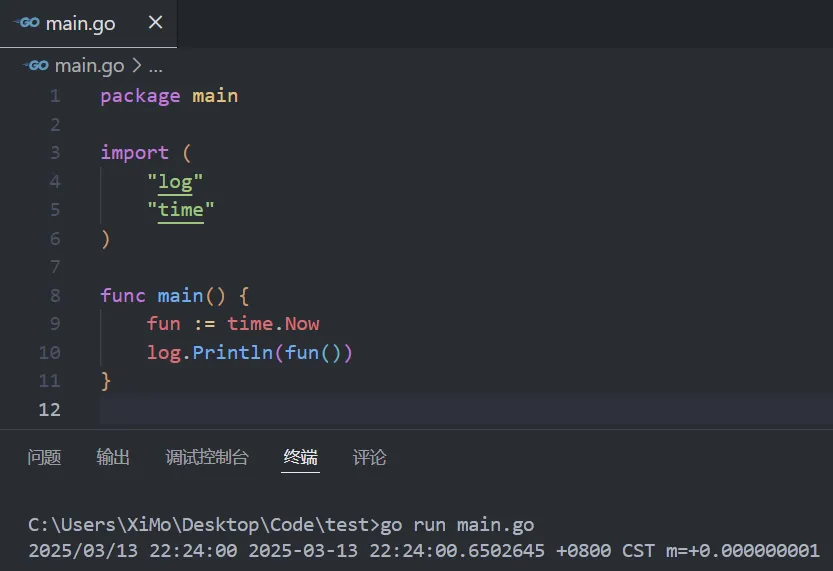
Task: Place cursor on empty line 12
Action: pos(400,409)
